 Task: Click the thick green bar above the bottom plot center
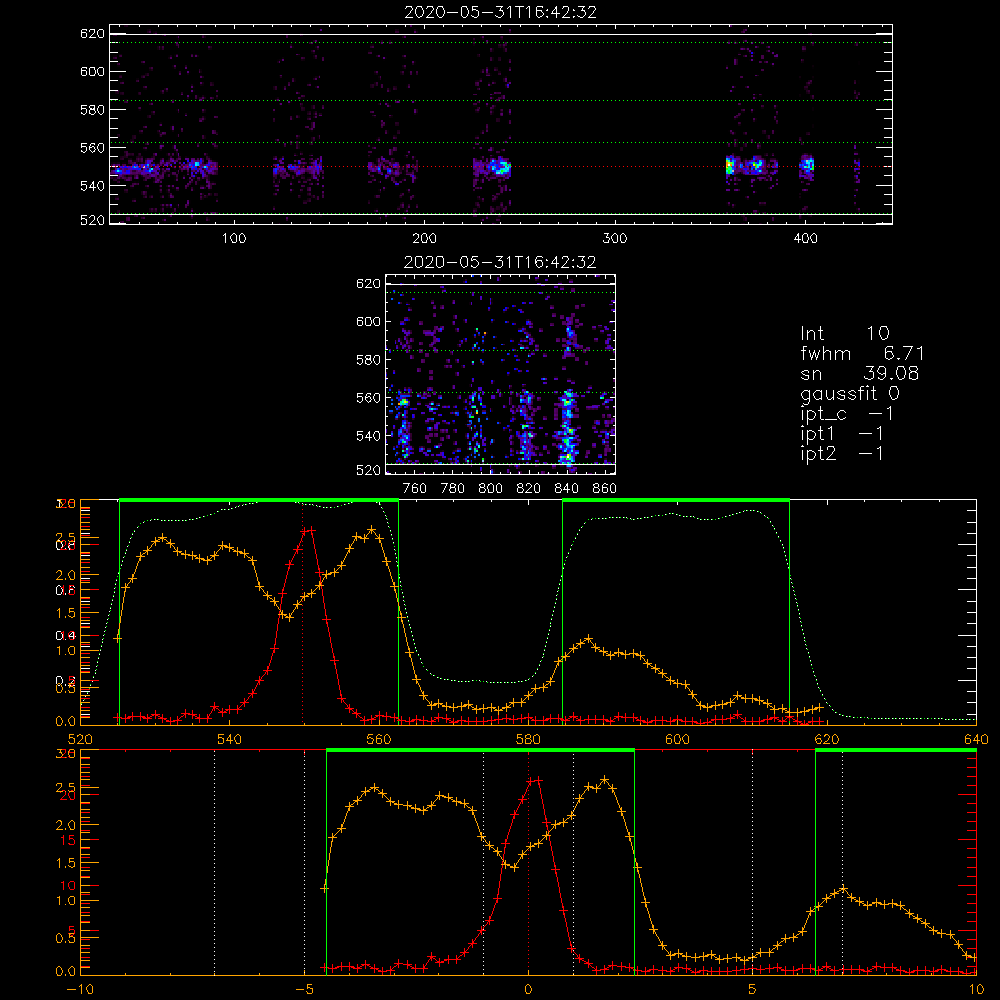click(480, 751)
